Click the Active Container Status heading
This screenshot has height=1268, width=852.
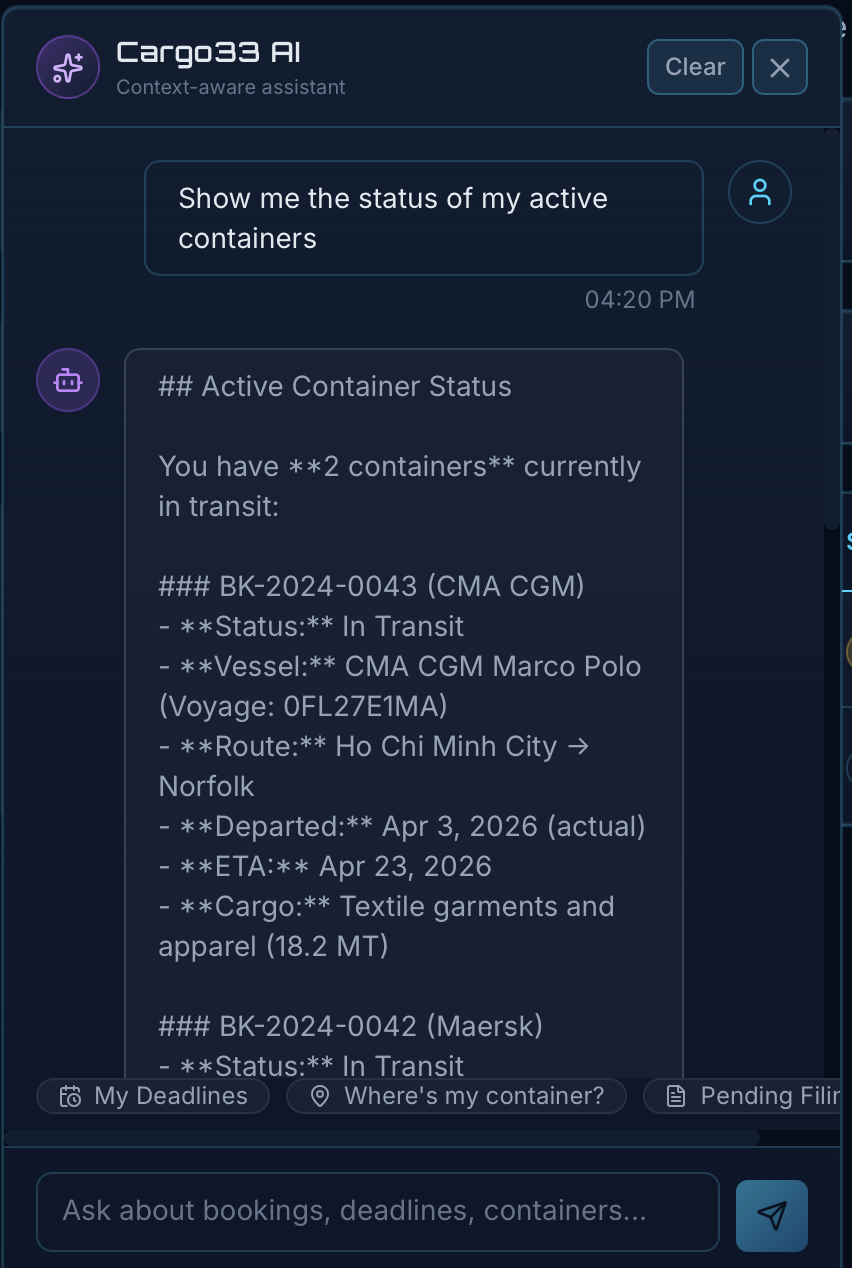[x=335, y=387]
